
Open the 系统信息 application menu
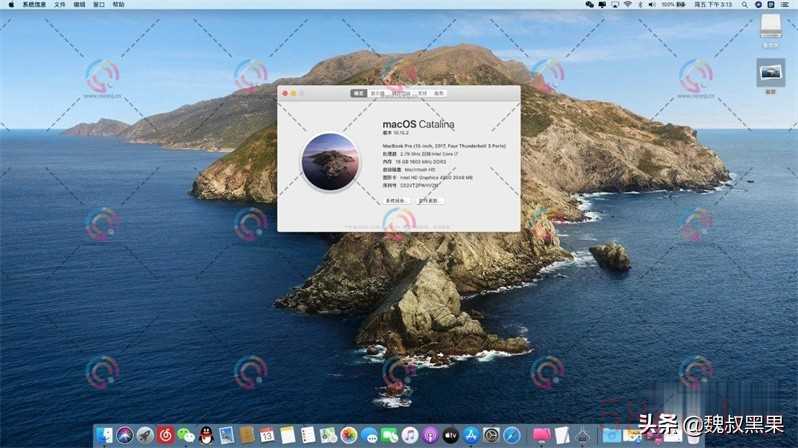(x=34, y=4)
